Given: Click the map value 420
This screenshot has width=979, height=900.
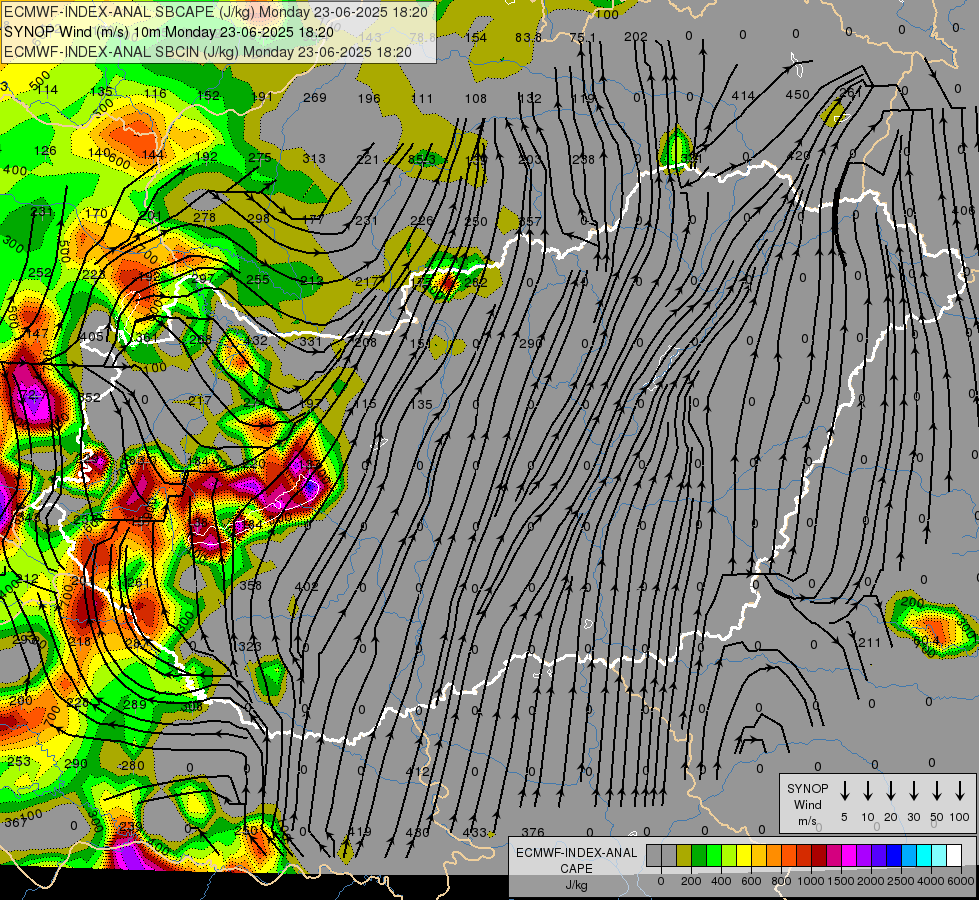Looking at the screenshot, I should (x=799, y=156).
